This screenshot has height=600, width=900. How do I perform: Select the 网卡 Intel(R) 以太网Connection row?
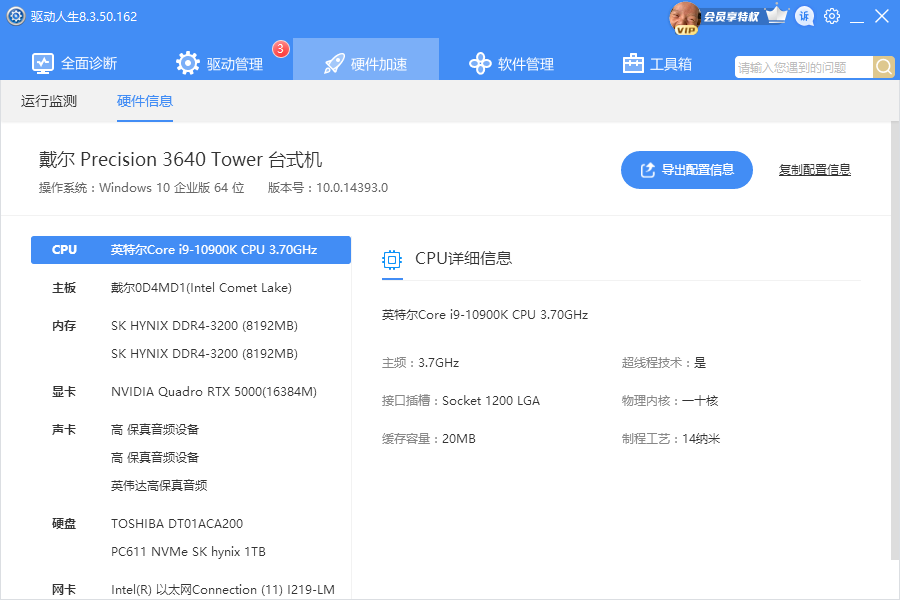point(191,590)
